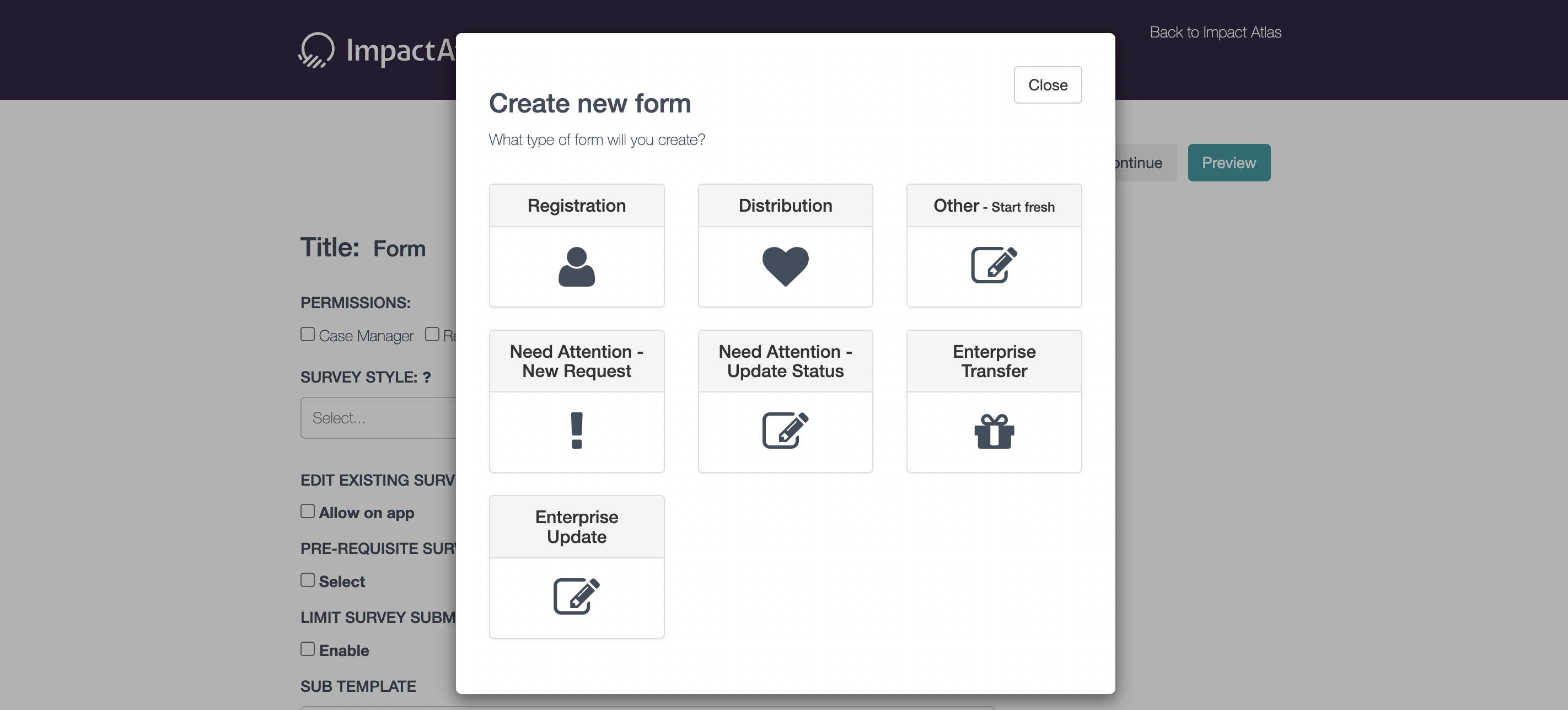Click the Enterprise Update pencil icon
This screenshot has height=710, width=1568.
tap(577, 596)
